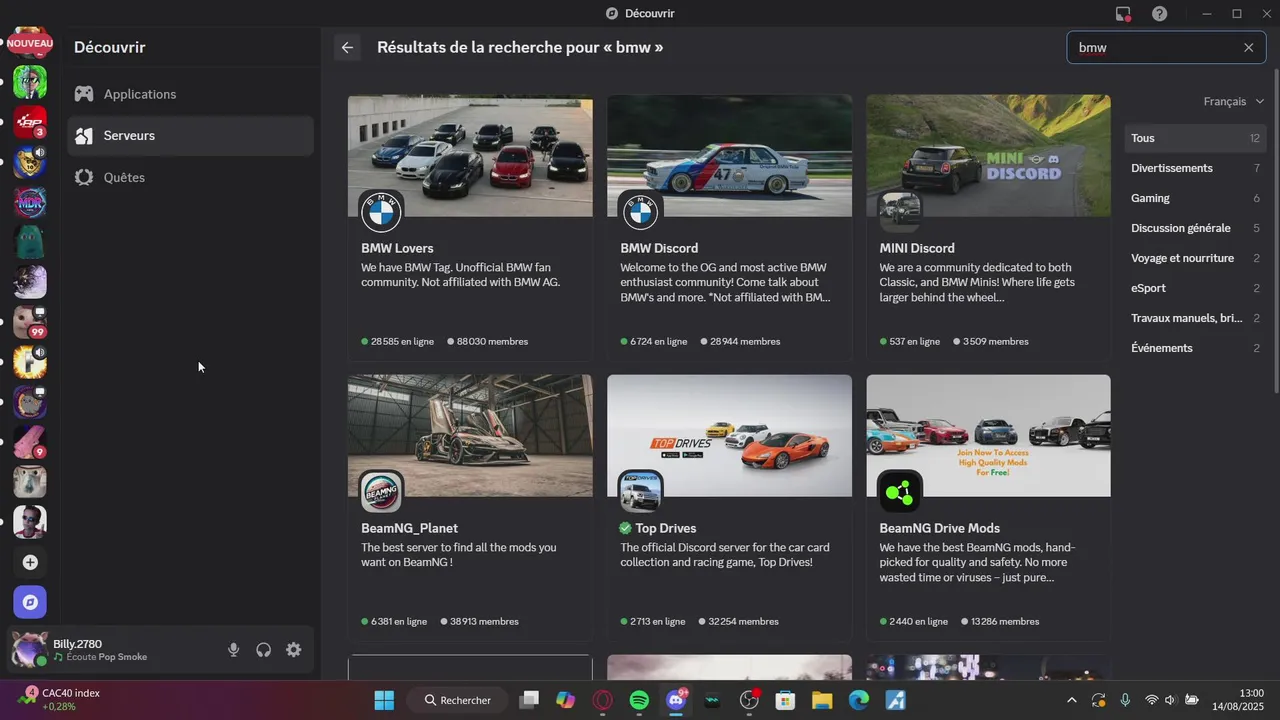Click the BMW Discord server title
The image size is (1280, 720).
coord(659,248)
